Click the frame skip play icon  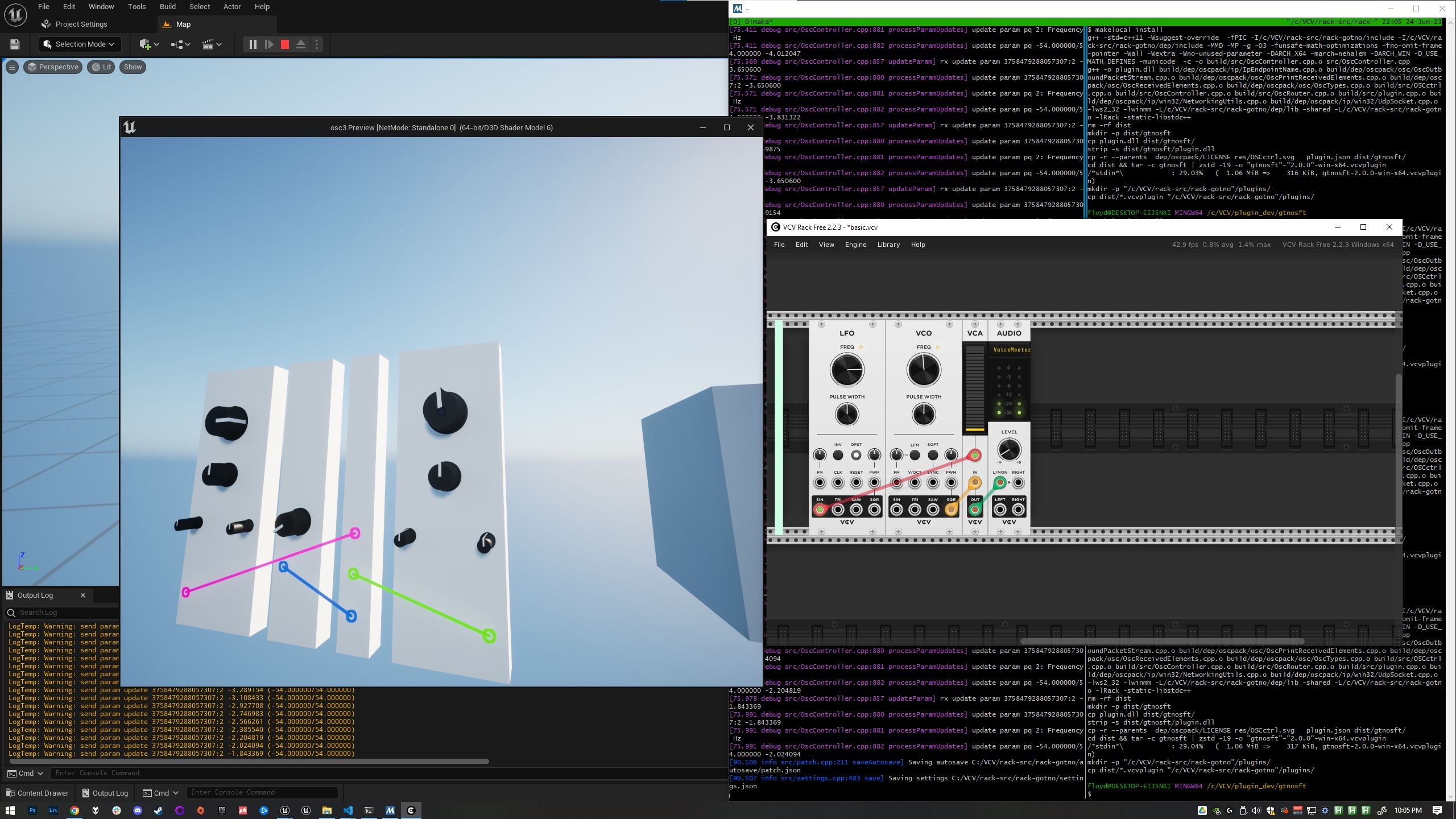click(x=269, y=44)
